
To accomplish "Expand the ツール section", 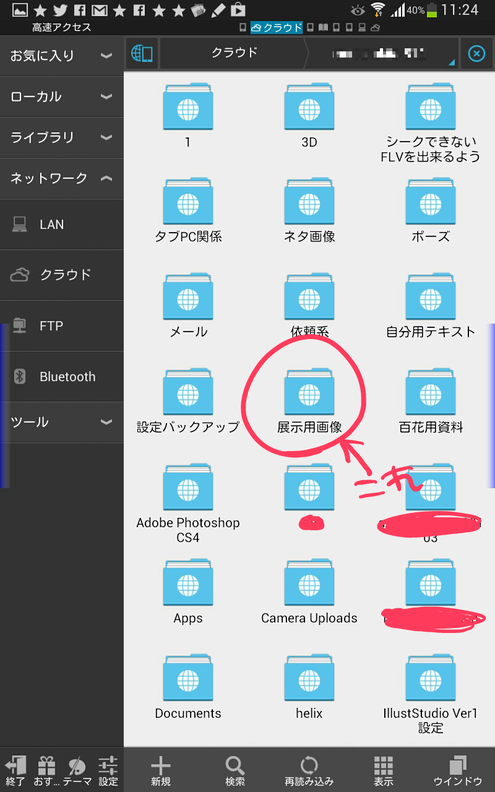I will click(62, 422).
